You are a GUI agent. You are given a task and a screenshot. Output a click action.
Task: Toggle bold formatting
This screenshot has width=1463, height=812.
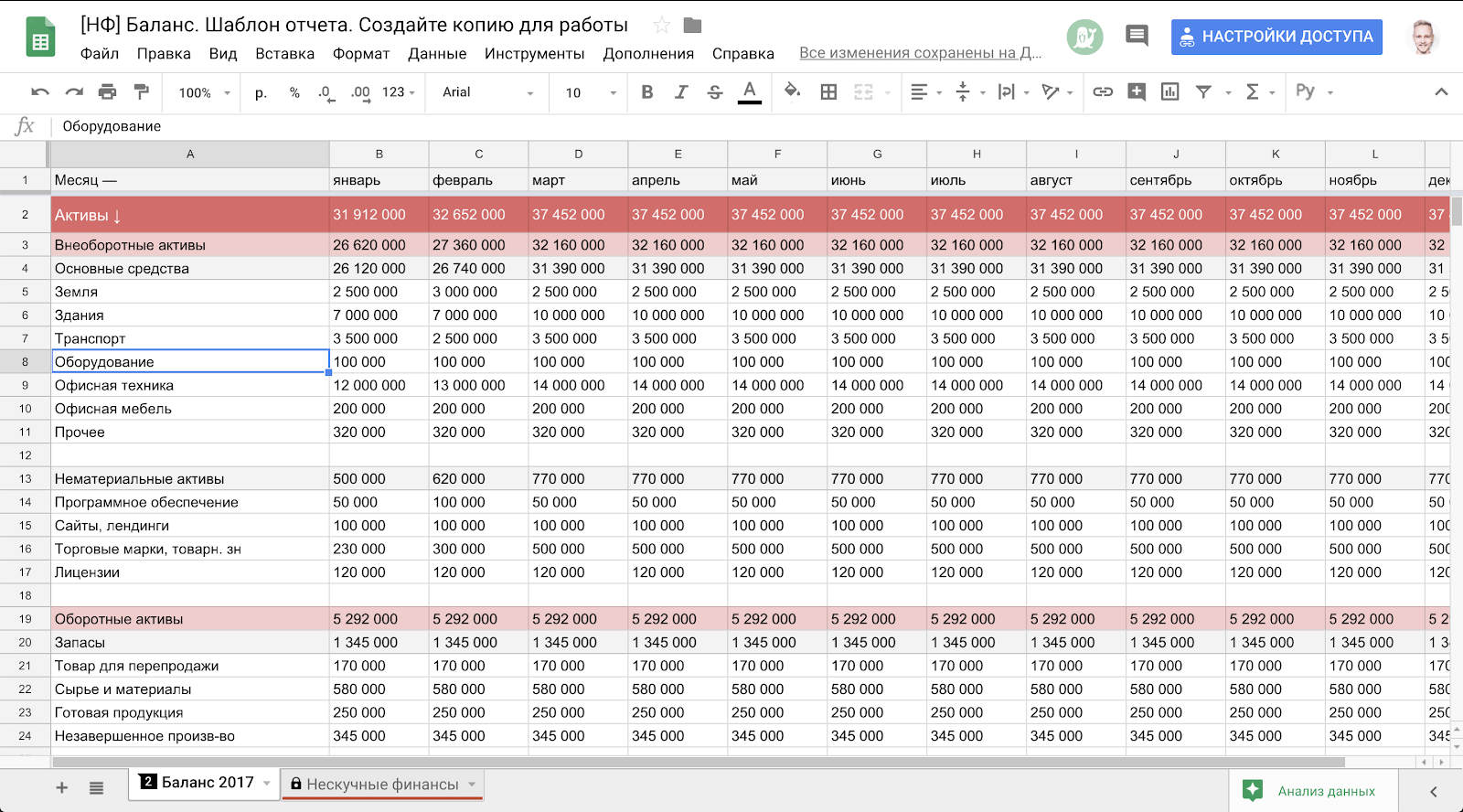tap(647, 92)
